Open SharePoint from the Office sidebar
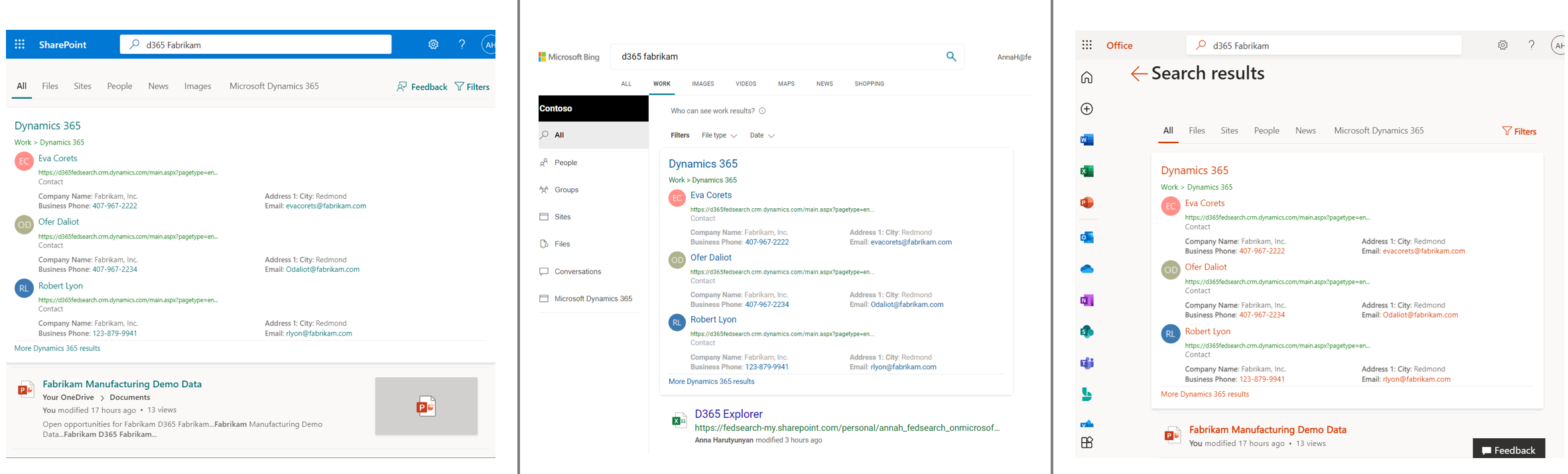Viewport: 1568px width, 474px height. [x=1086, y=331]
